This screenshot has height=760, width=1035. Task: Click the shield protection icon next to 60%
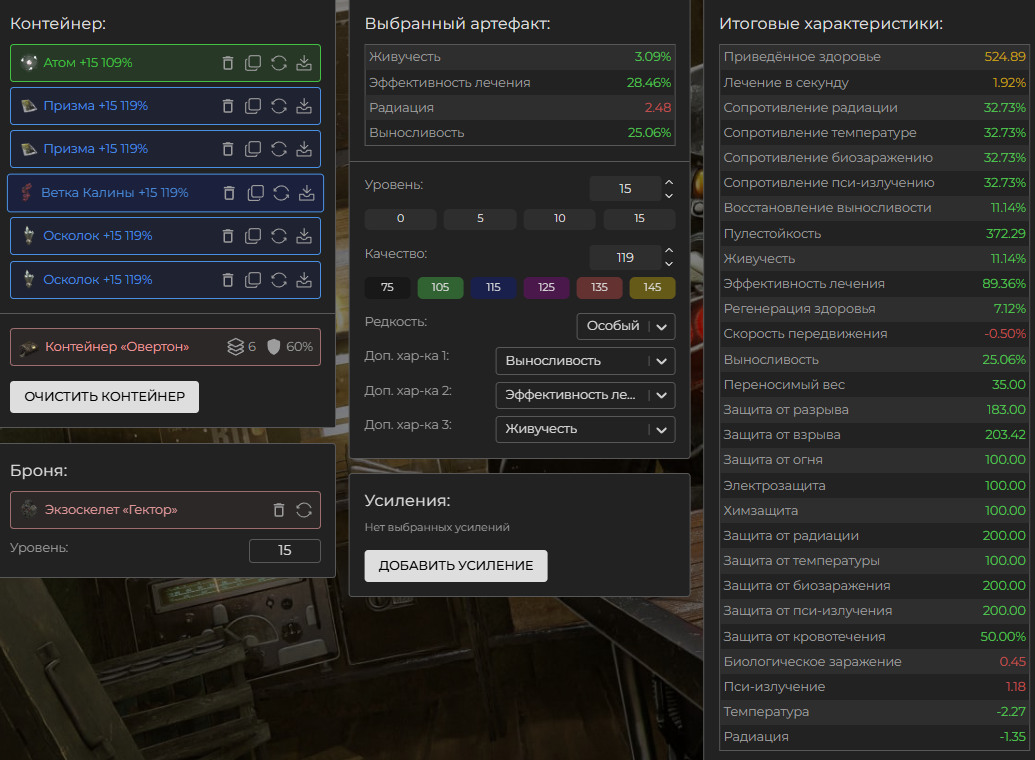click(x=273, y=347)
